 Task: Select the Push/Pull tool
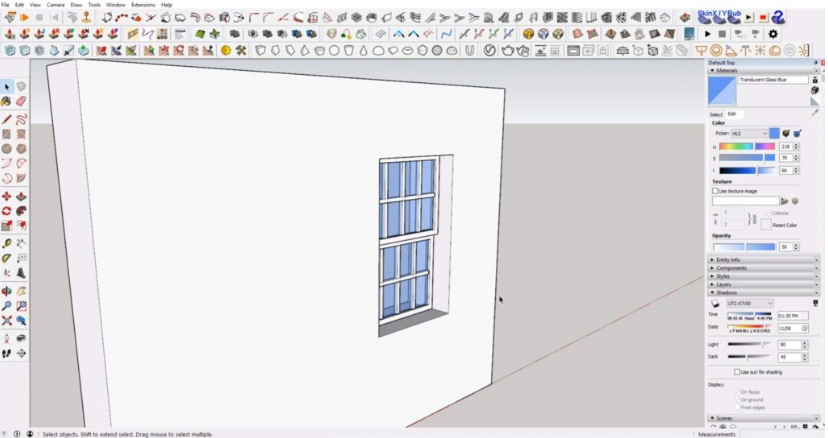click(x=21, y=197)
